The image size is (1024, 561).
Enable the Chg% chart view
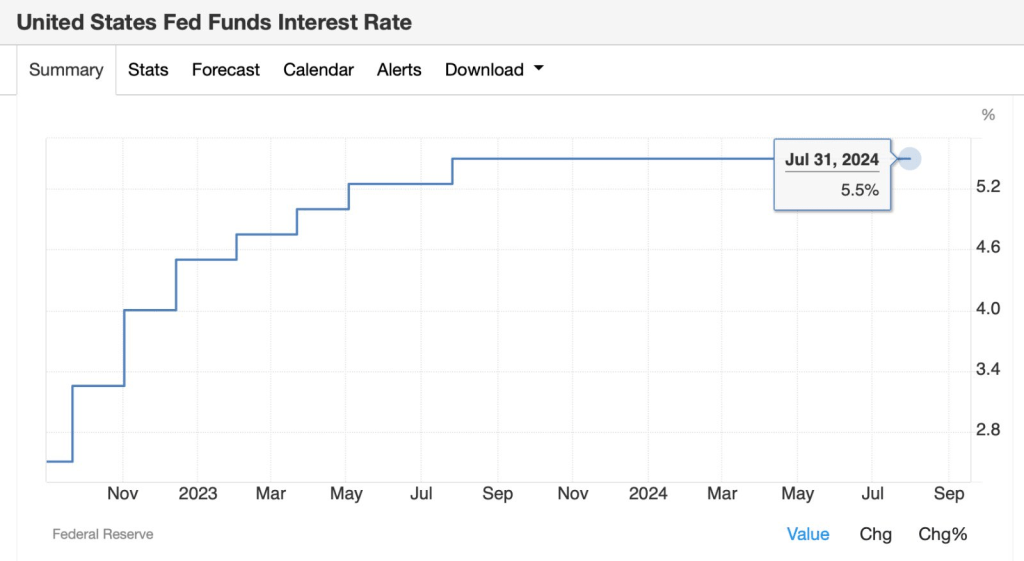[x=943, y=534]
